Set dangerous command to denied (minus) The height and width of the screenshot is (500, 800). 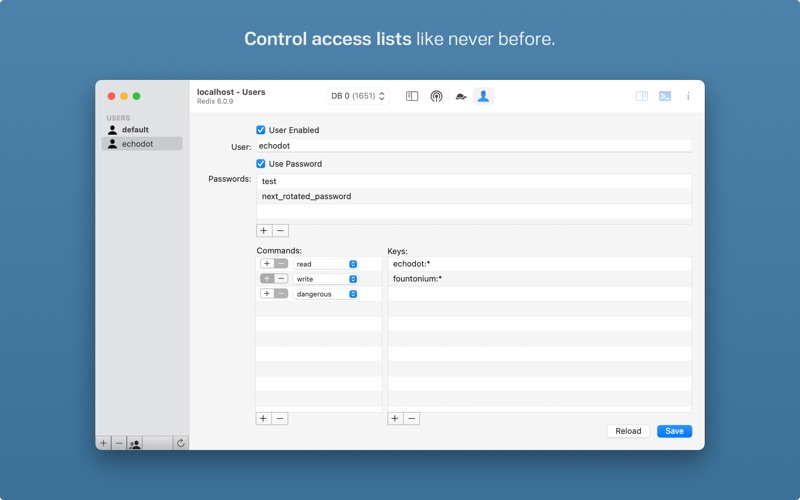[281, 293]
